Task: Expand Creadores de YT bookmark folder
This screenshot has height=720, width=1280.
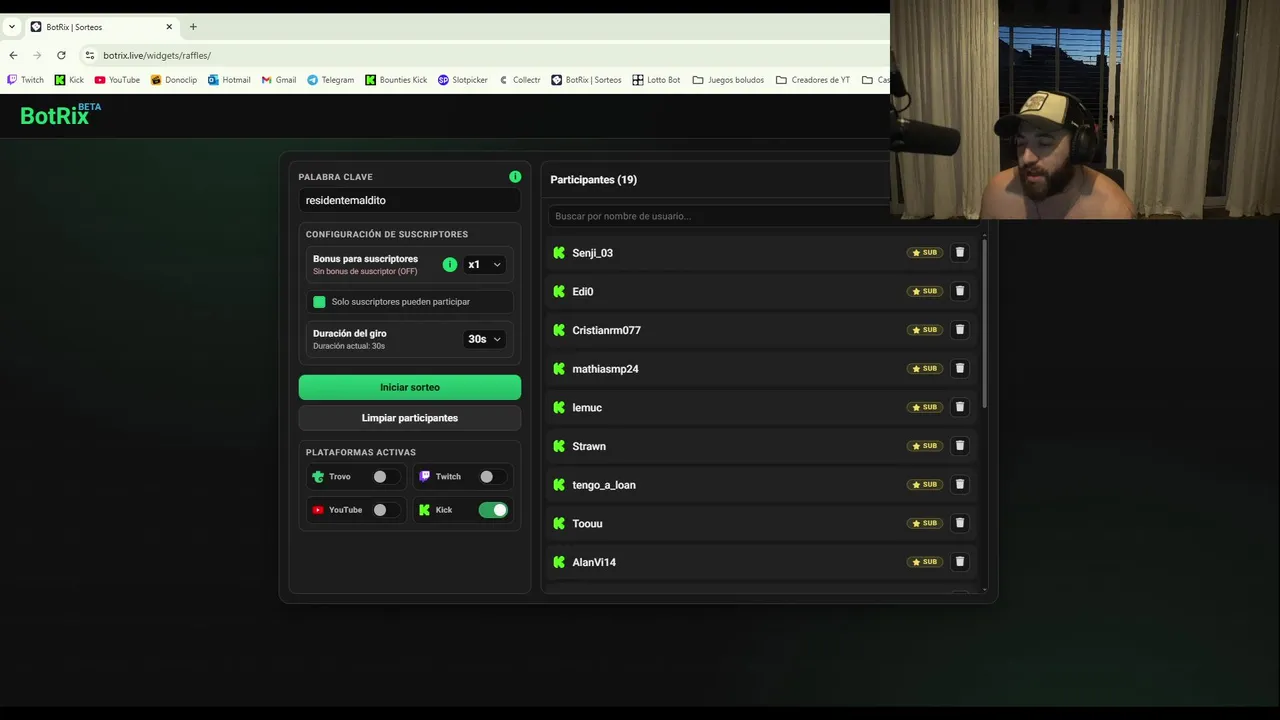Action: point(812,80)
